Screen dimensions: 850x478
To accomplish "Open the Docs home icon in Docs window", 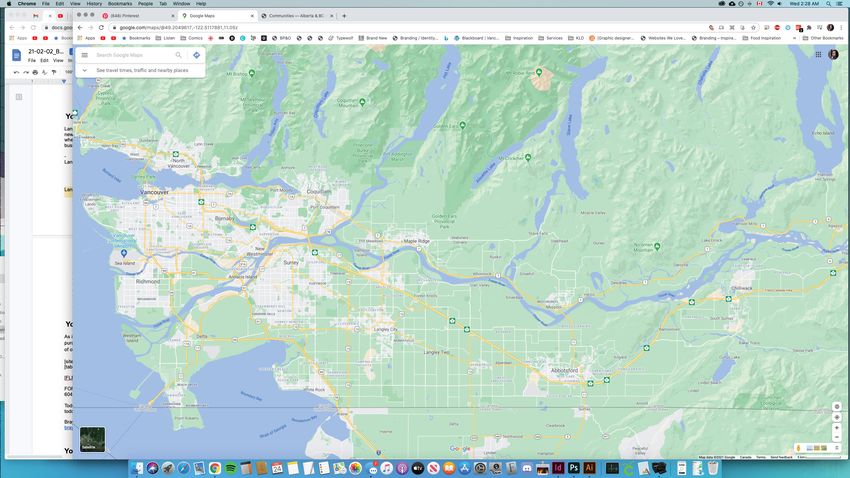I will [x=17, y=55].
